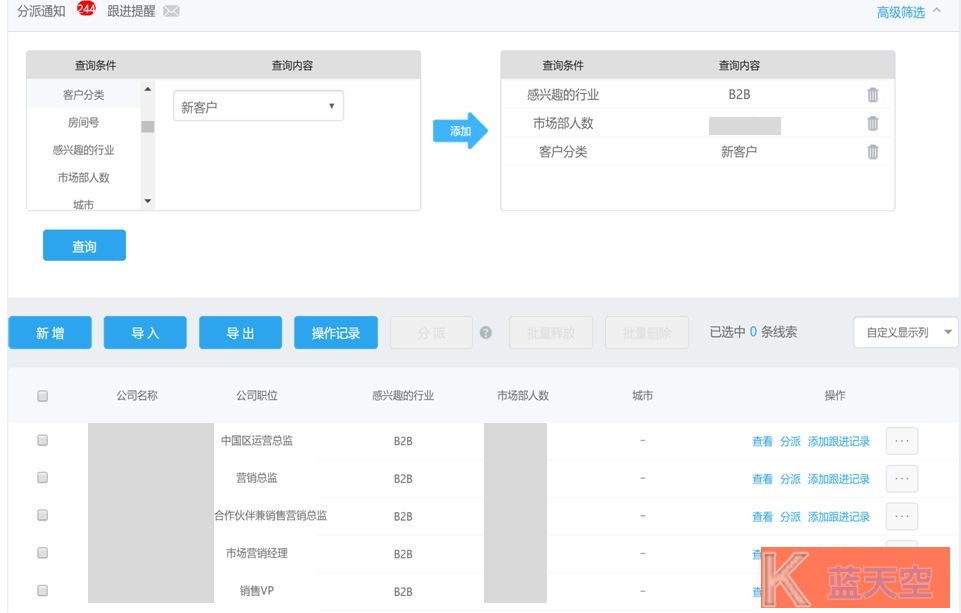Click 添加跟进记录 link for 营销总监 row
Image resolution: width=961 pixels, height=613 pixels.
click(838, 479)
